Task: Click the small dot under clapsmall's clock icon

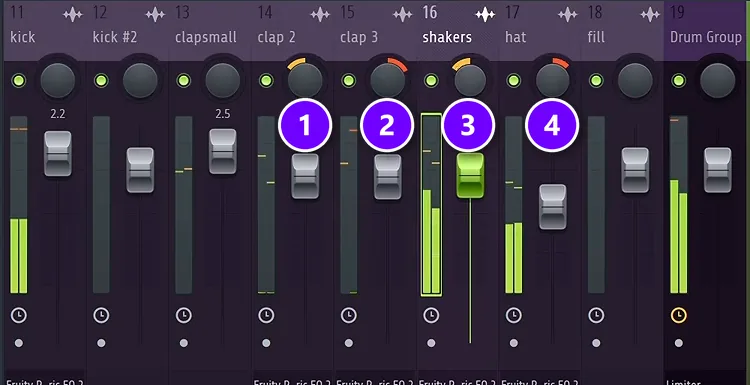Action: (x=184, y=343)
